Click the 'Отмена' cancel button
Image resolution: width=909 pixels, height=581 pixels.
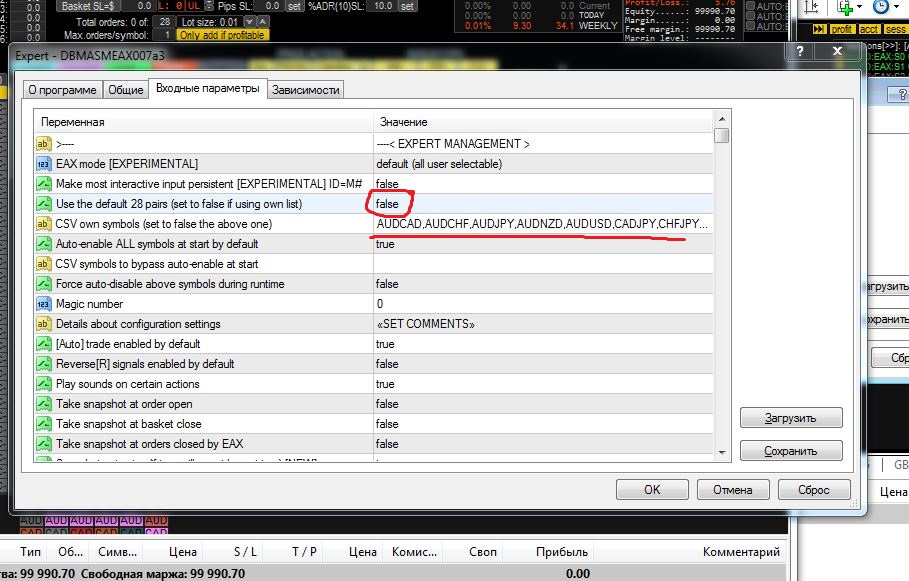pos(733,489)
